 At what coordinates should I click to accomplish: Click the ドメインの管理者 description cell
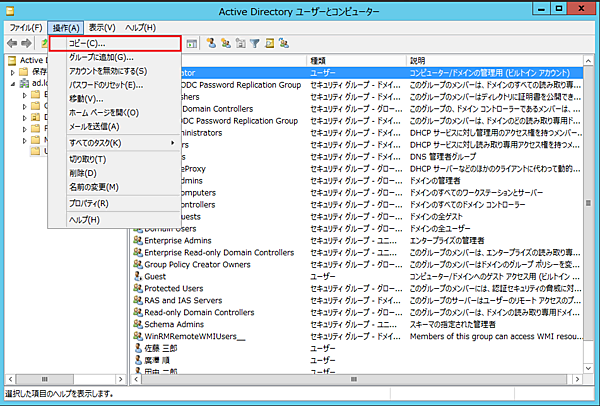click(x=435, y=181)
